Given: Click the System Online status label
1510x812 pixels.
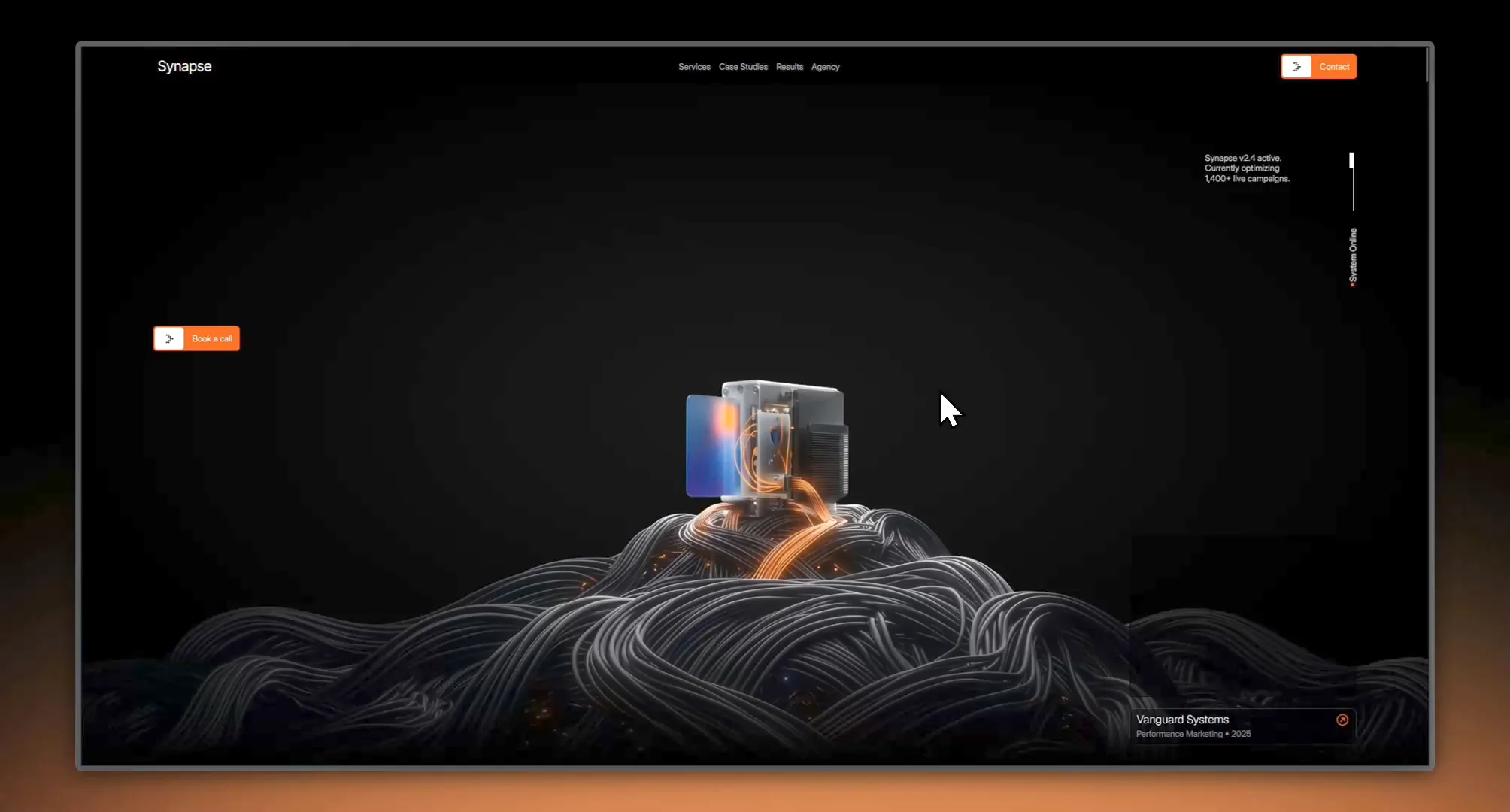Looking at the screenshot, I should 1353,256.
